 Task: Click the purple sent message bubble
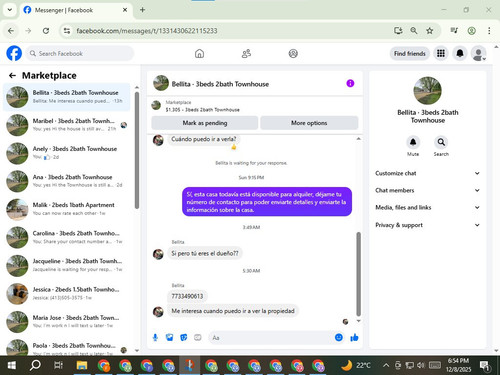267,202
